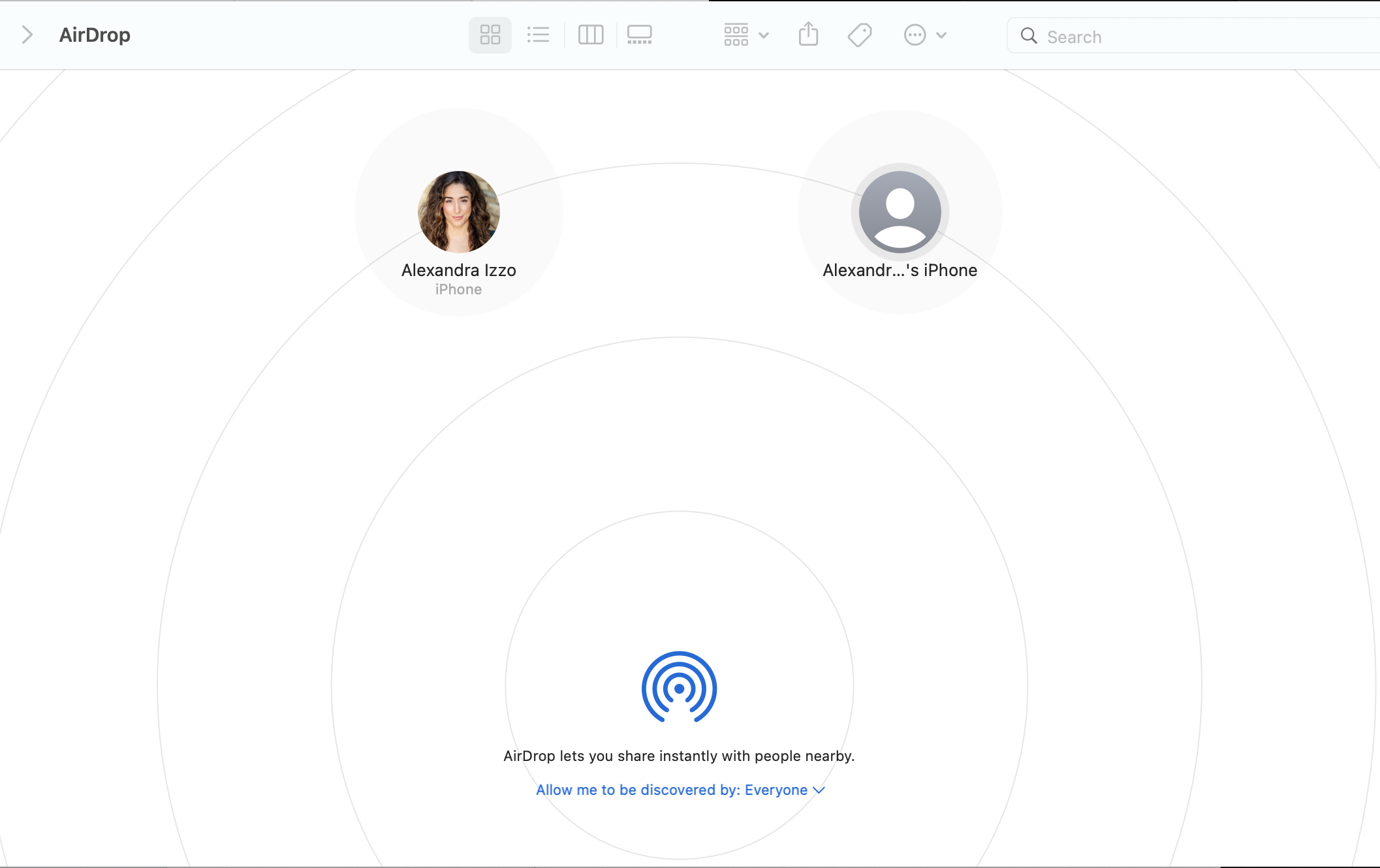Expand the More actions dropdown chevron

pyautogui.click(x=941, y=35)
